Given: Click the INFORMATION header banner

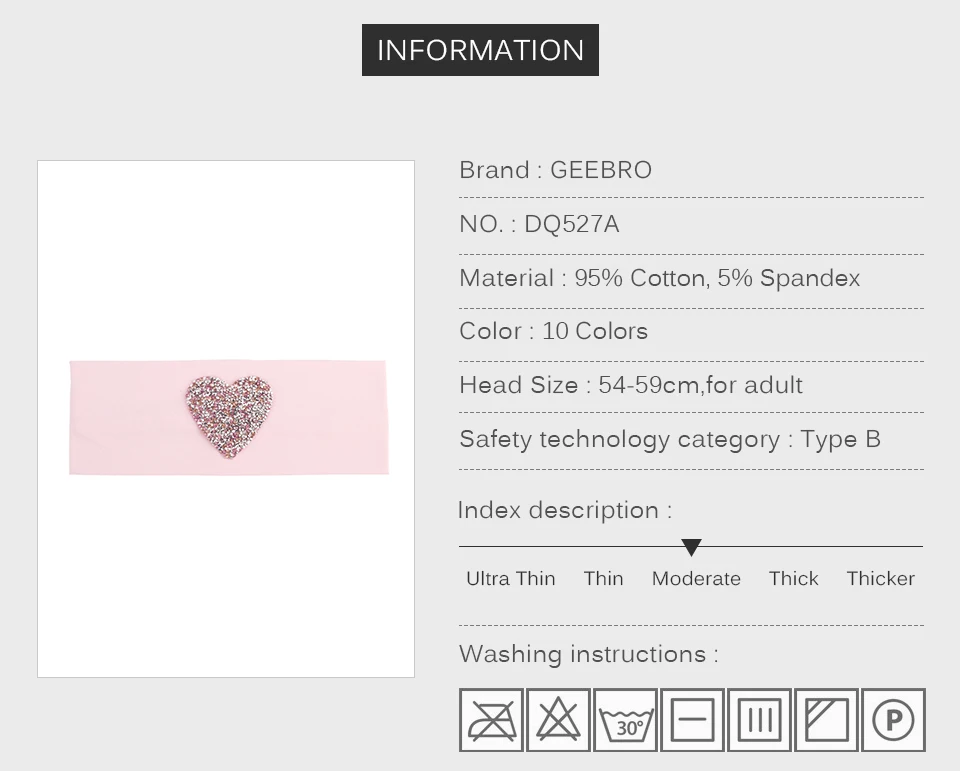Looking at the screenshot, I should pos(480,50).
